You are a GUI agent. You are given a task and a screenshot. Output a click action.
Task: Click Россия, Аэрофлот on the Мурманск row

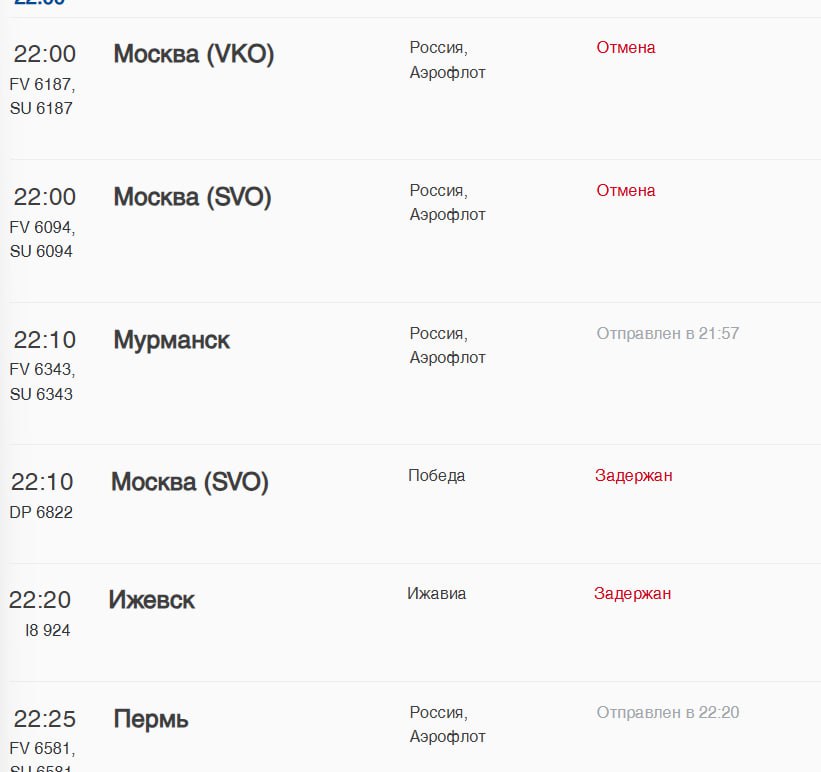click(448, 346)
